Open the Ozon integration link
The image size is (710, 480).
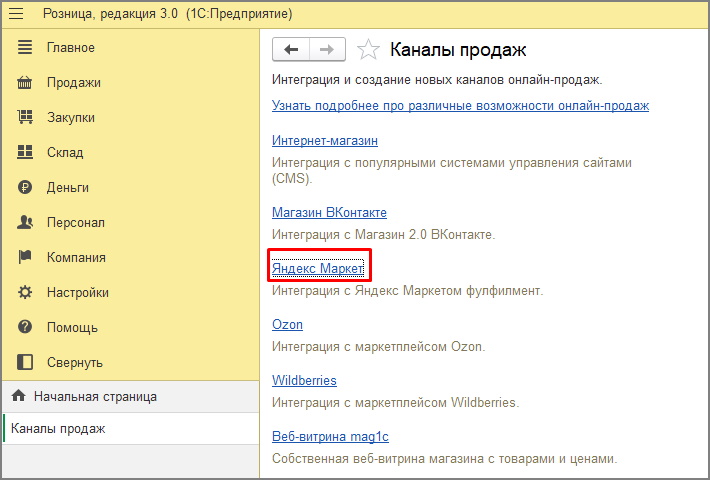click(287, 324)
